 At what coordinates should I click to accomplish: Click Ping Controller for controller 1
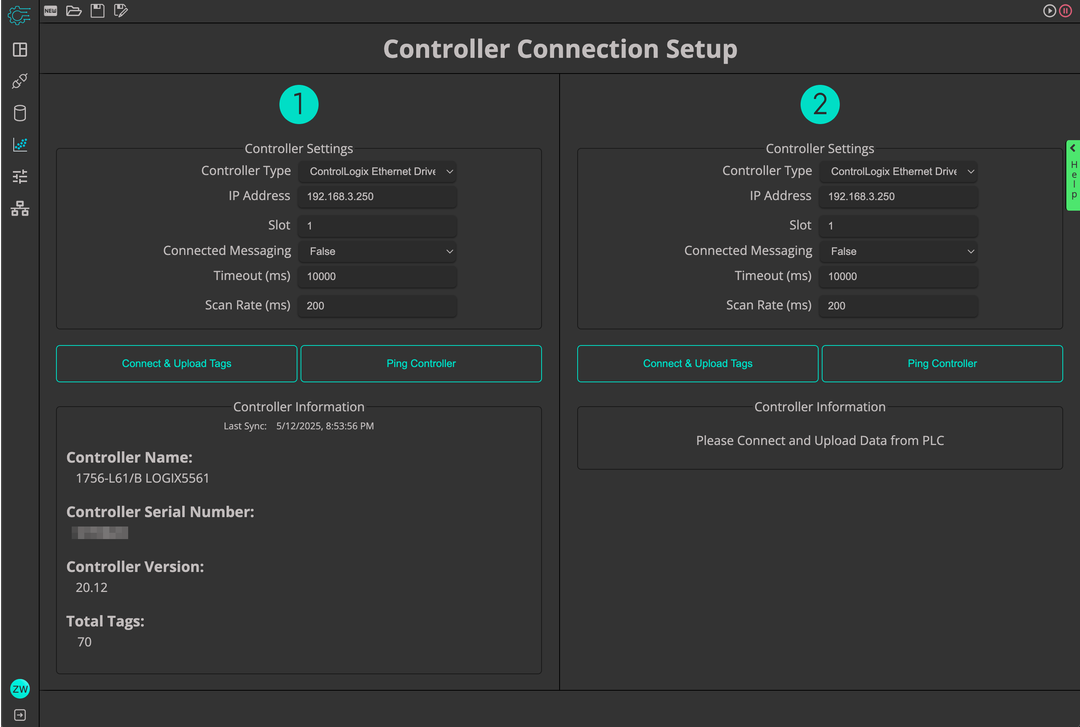point(421,364)
